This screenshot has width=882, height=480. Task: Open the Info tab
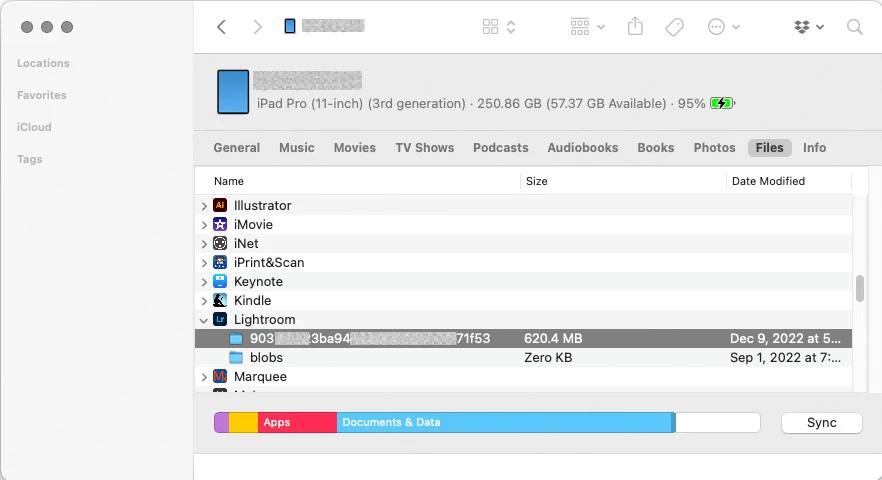coord(814,147)
